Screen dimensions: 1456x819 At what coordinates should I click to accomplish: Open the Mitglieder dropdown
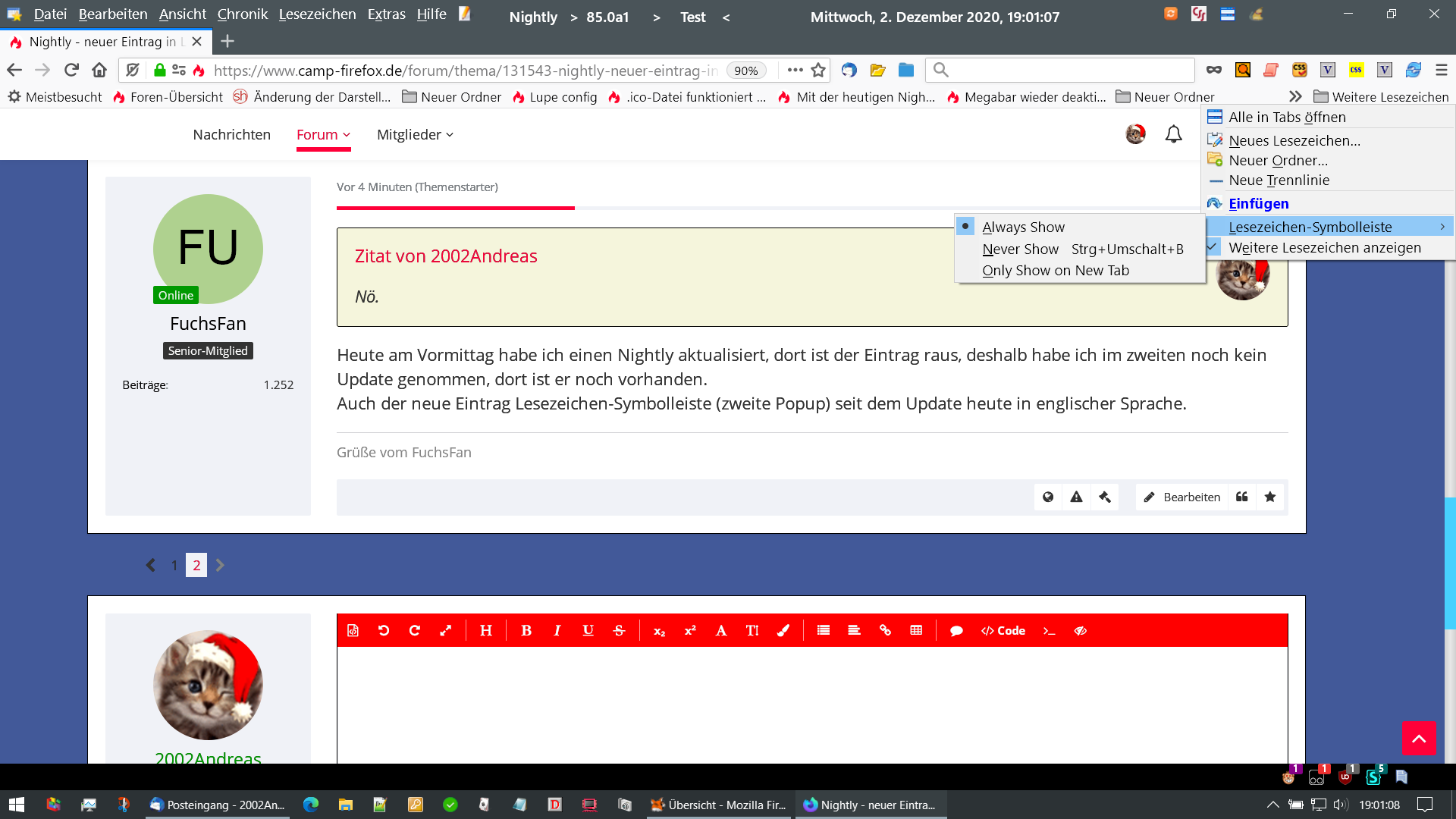(415, 134)
